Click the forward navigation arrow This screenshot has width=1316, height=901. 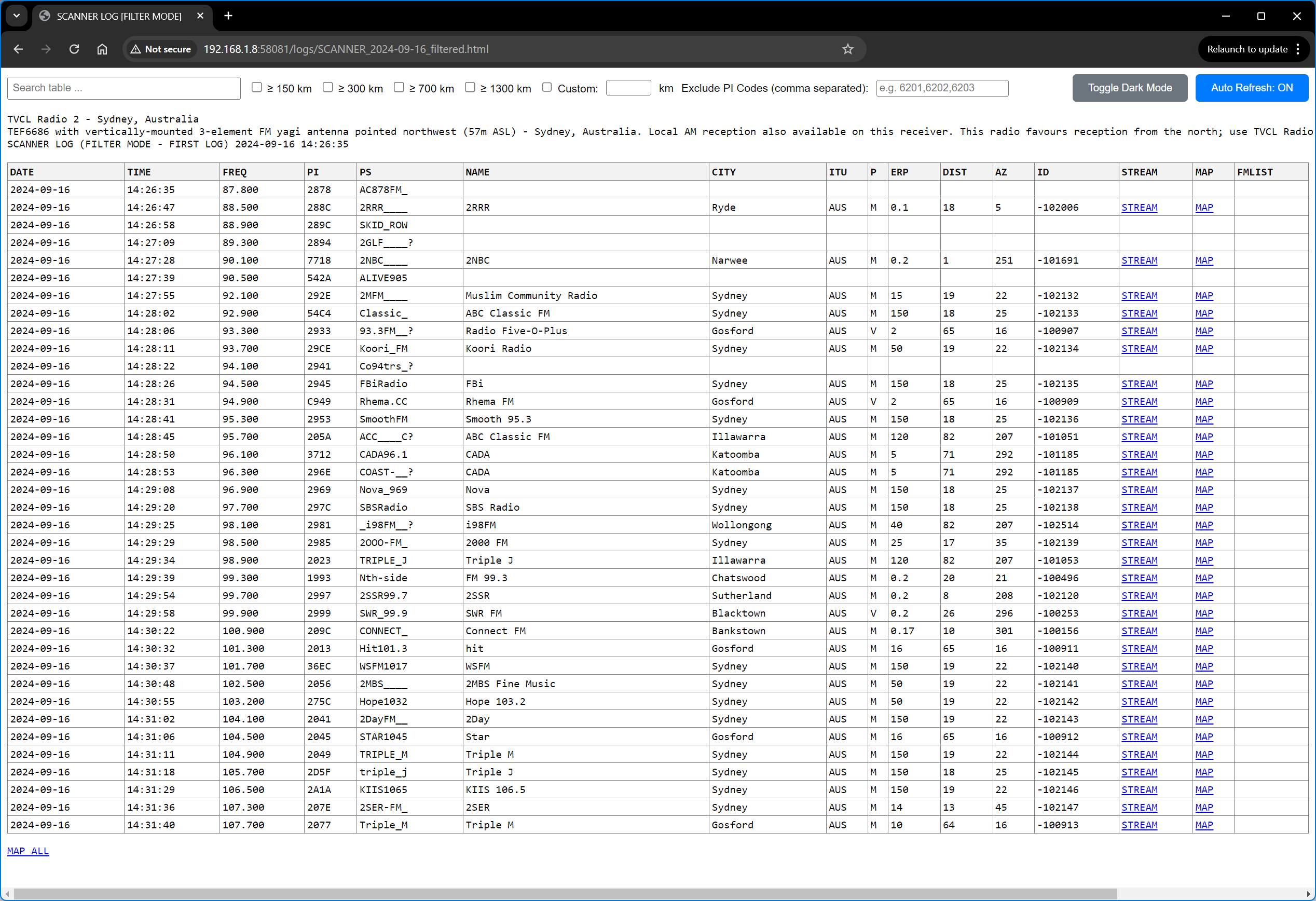(x=46, y=49)
